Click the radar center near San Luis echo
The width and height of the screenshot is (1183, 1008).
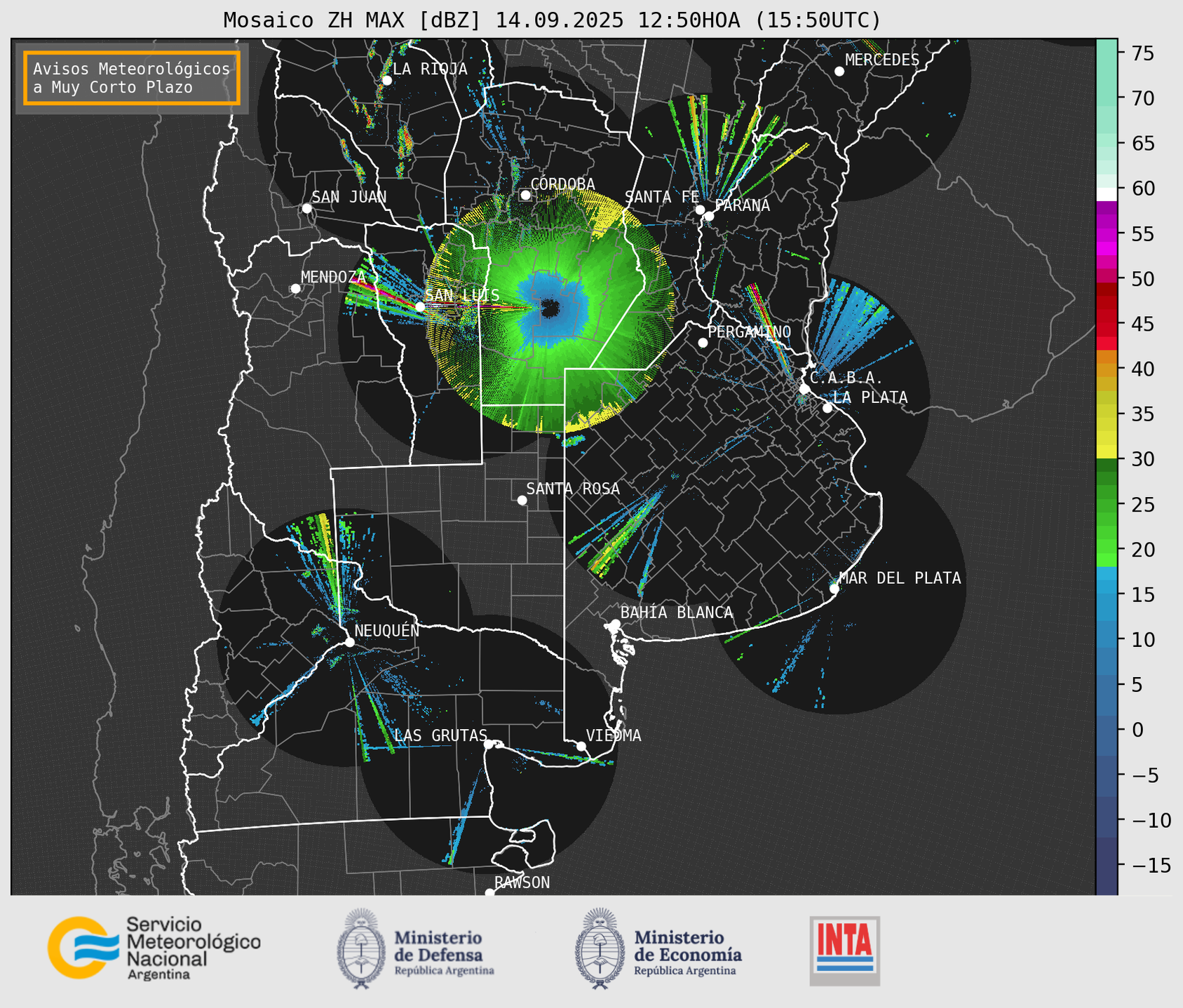click(551, 308)
